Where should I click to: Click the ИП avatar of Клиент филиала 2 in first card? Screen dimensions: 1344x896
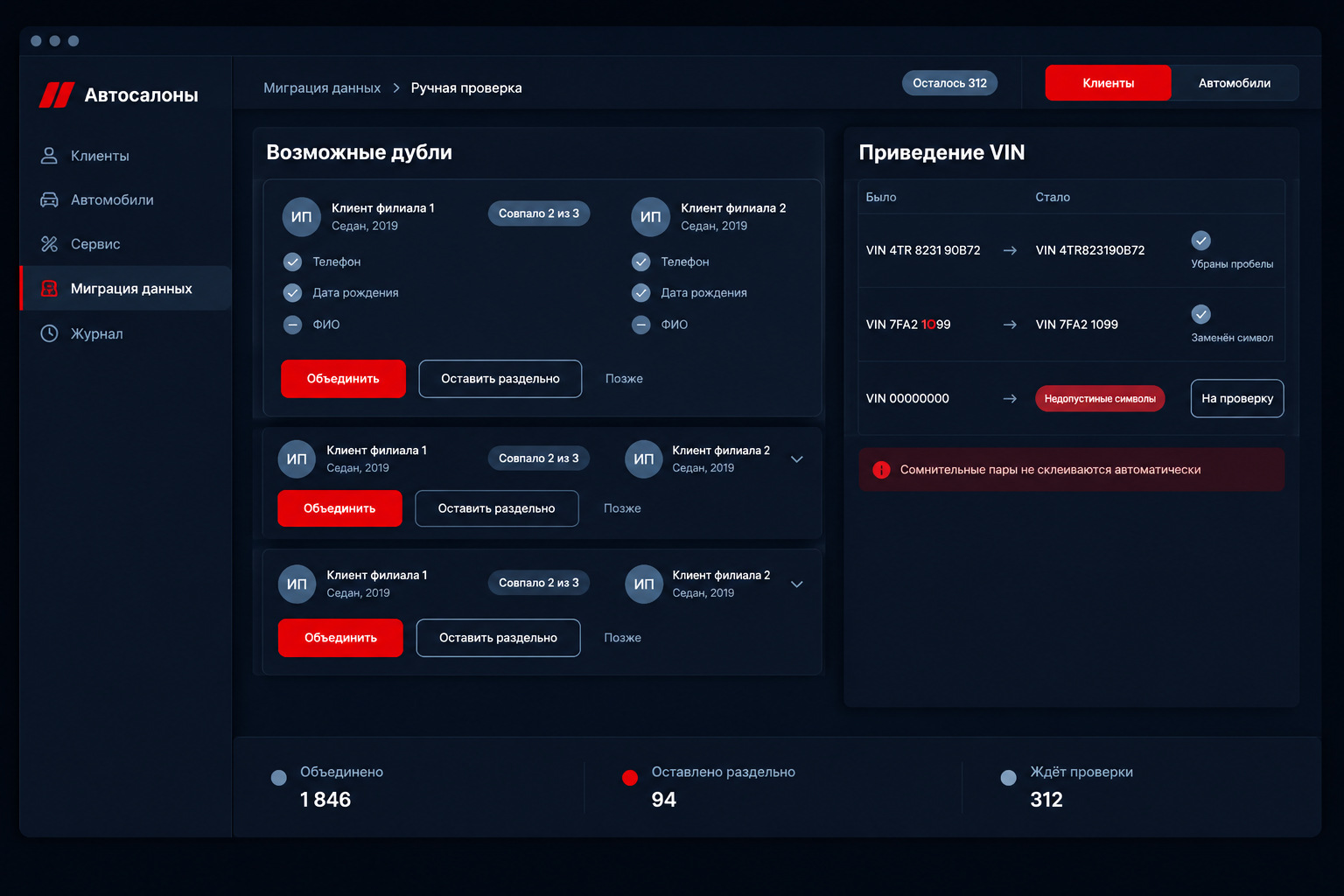click(x=650, y=217)
